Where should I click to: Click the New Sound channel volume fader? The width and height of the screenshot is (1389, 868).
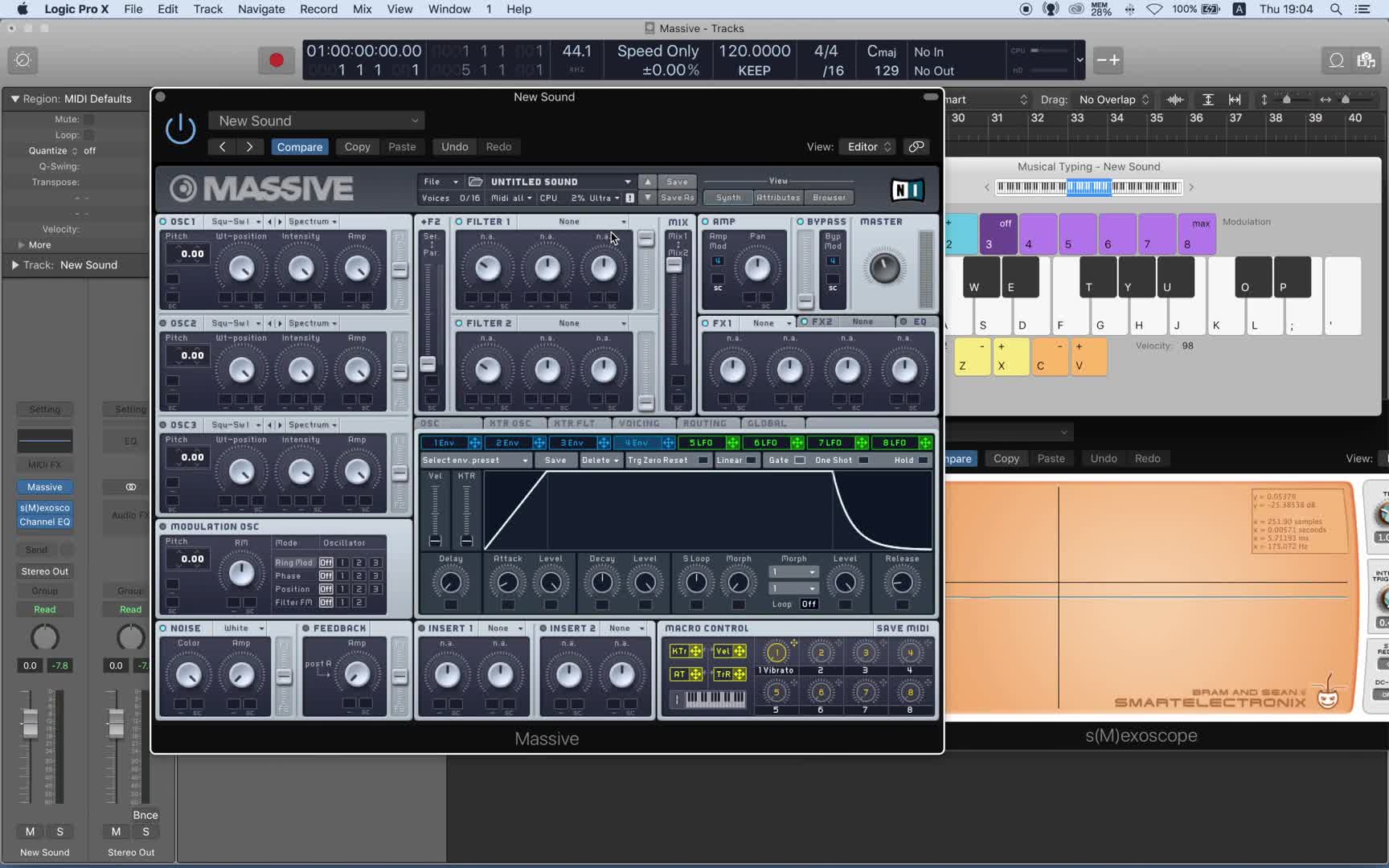coord(30,723)
